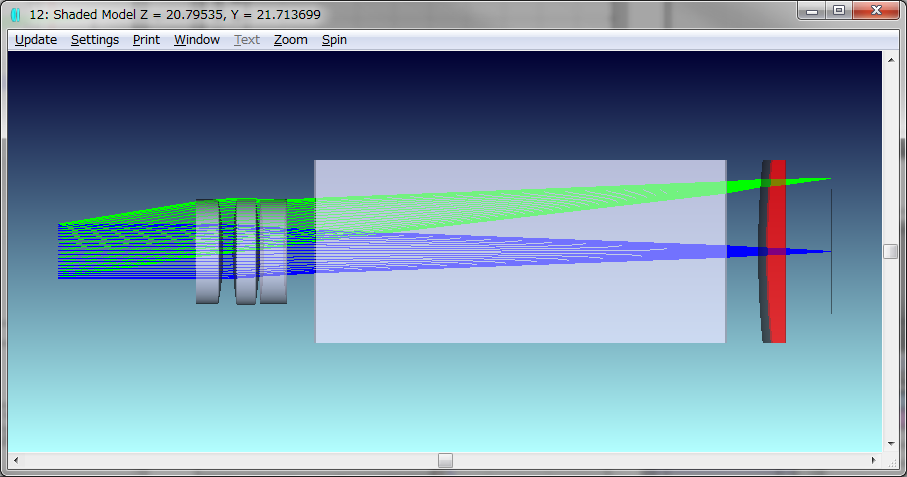The image size is (907, 477).
Task: Click the horizontal scrollbar thumb
Action: click(x=445, y=460)
